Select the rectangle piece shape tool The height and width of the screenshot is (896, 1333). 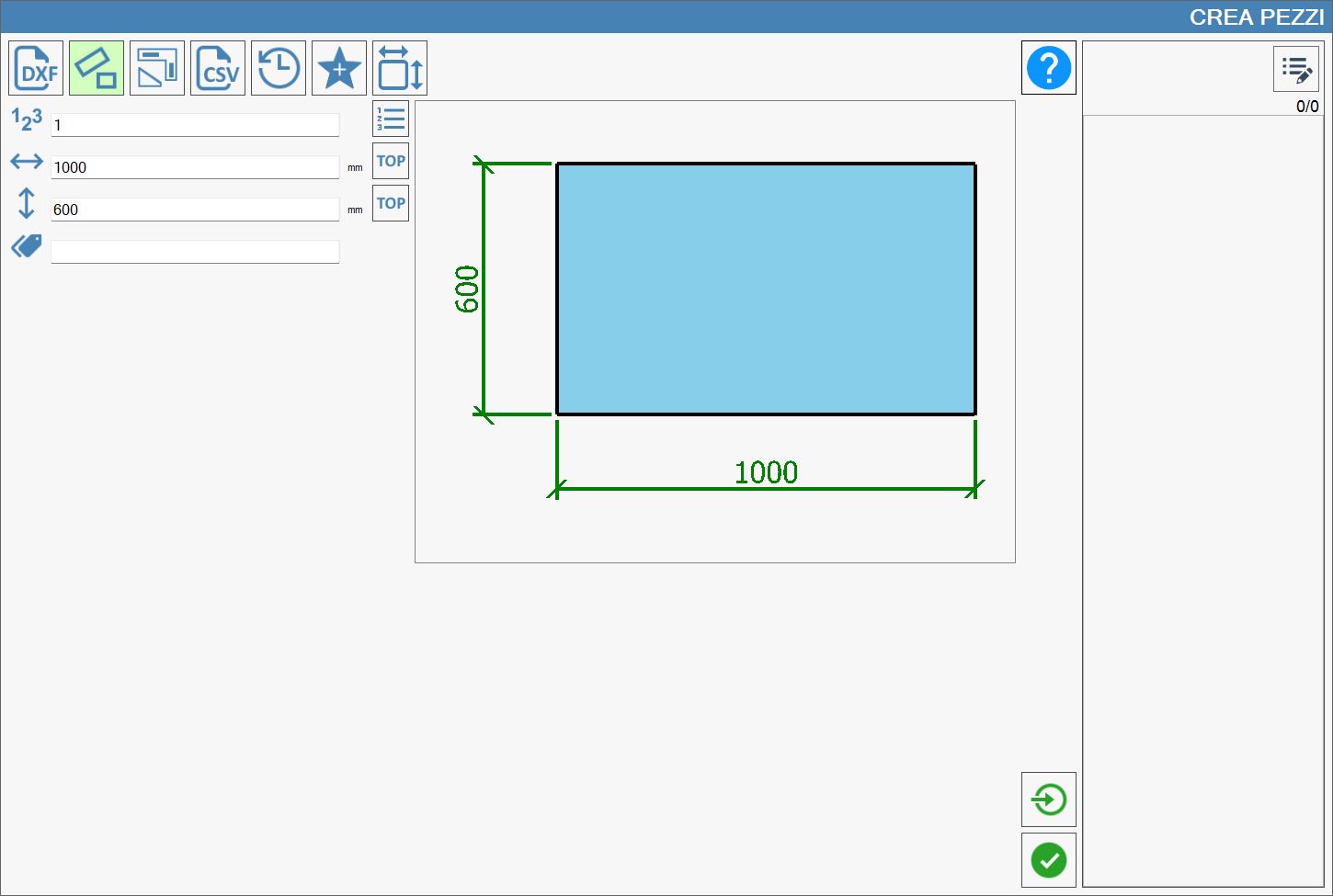tap(97, 68)
